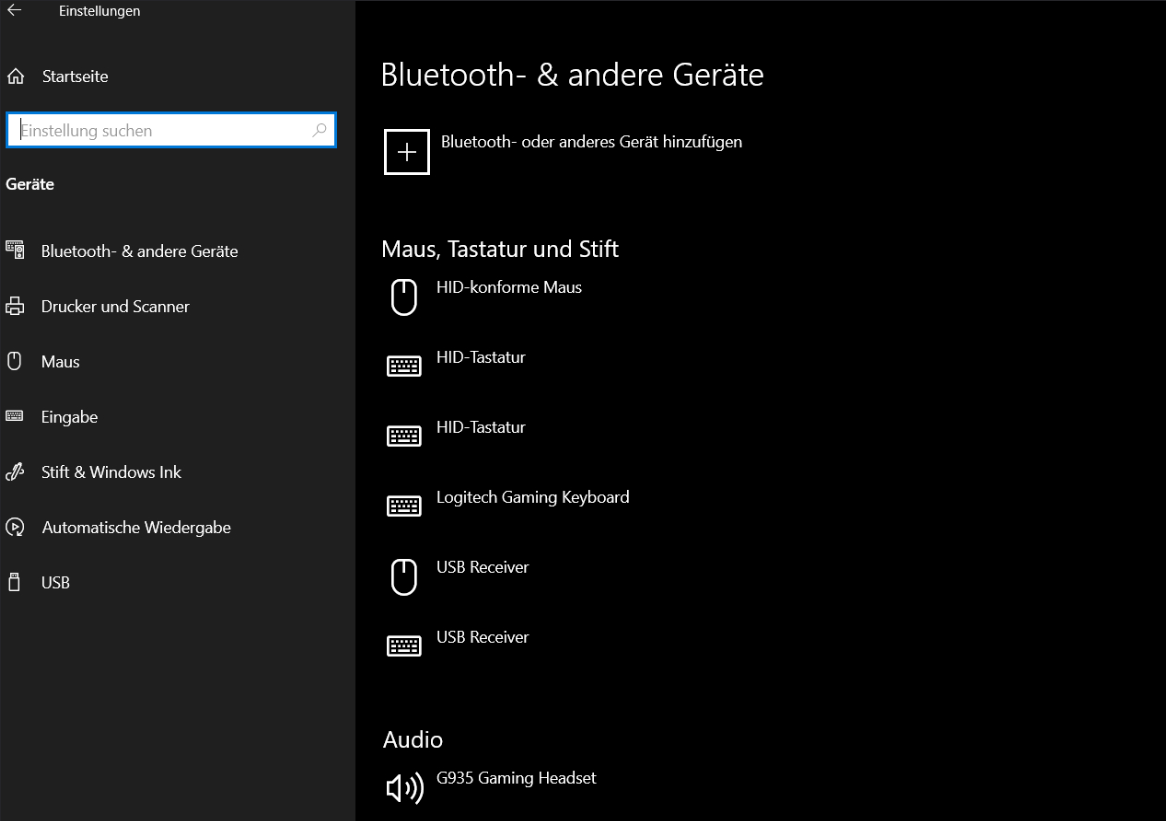Click the Bluetooth- & andere Geräte sidebar icon

15,251
